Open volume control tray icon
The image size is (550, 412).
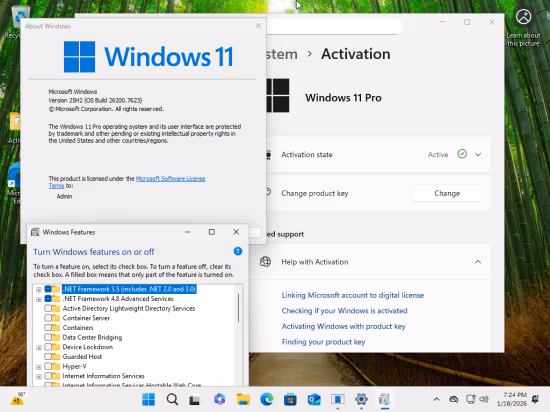484,399
